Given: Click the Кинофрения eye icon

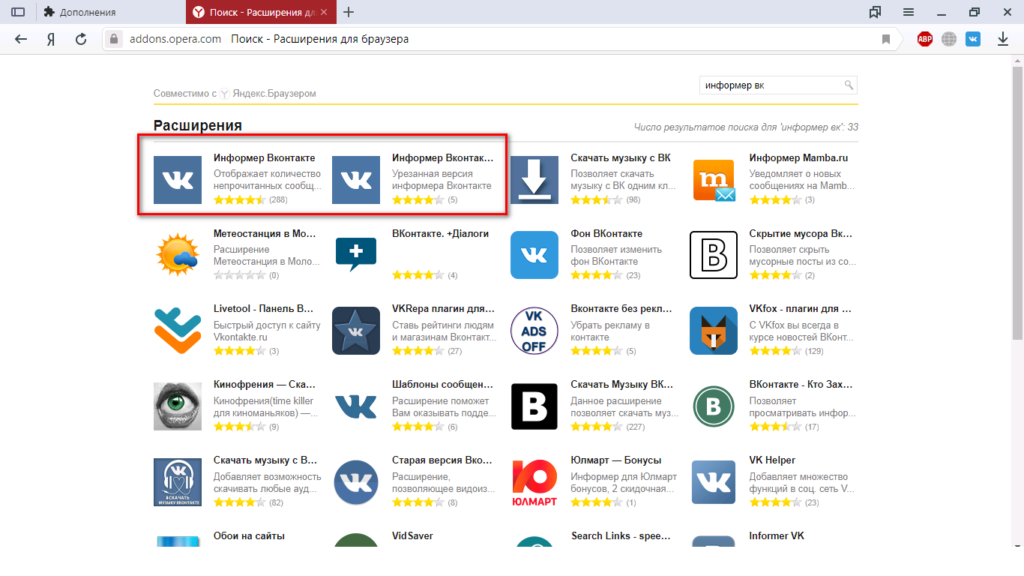Looking at the screenshot, I should pos(178,406).
